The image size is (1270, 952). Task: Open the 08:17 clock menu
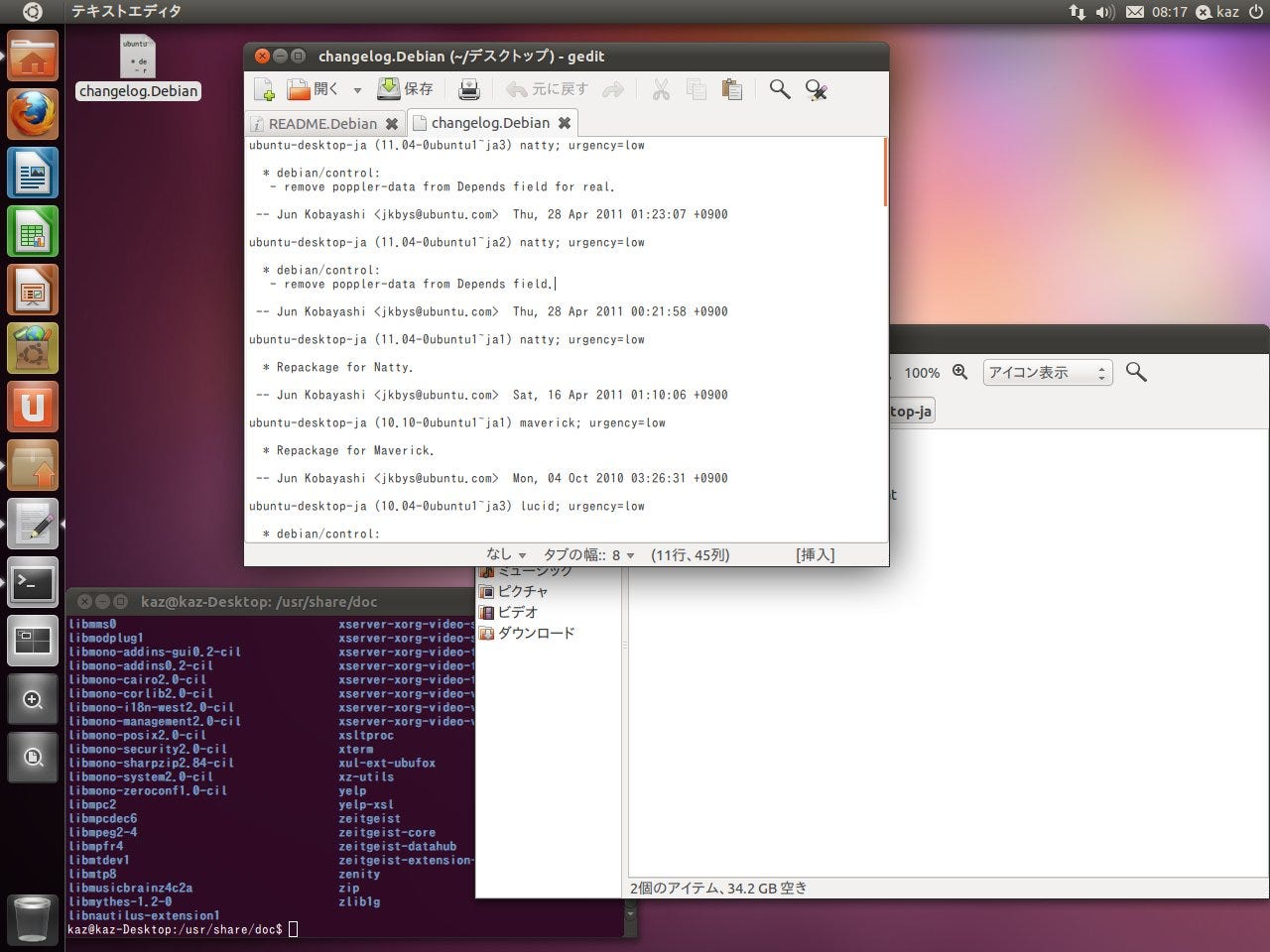(1169, 12)
